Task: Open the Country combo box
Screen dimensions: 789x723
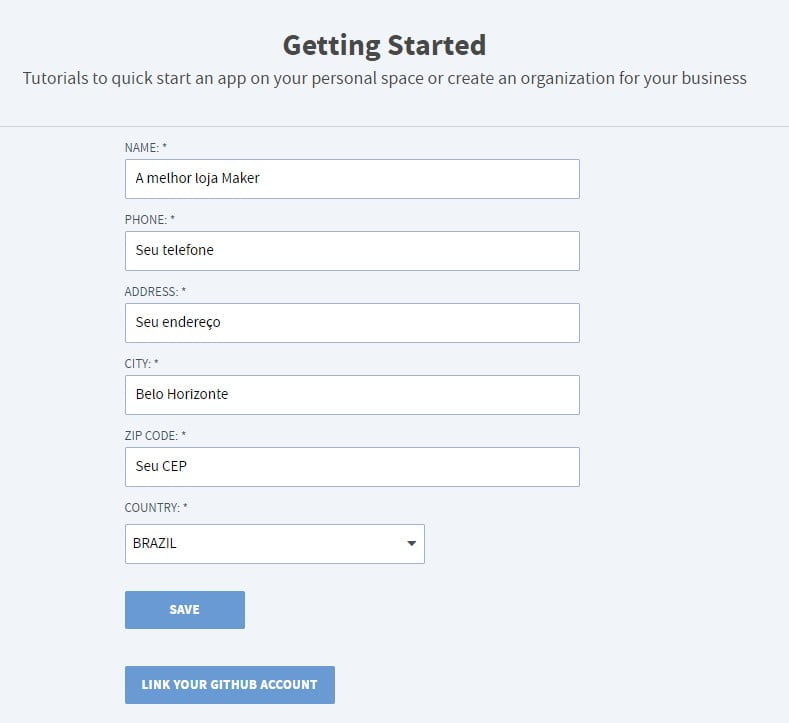Action: pyautogui.click(x=274, y=544)
